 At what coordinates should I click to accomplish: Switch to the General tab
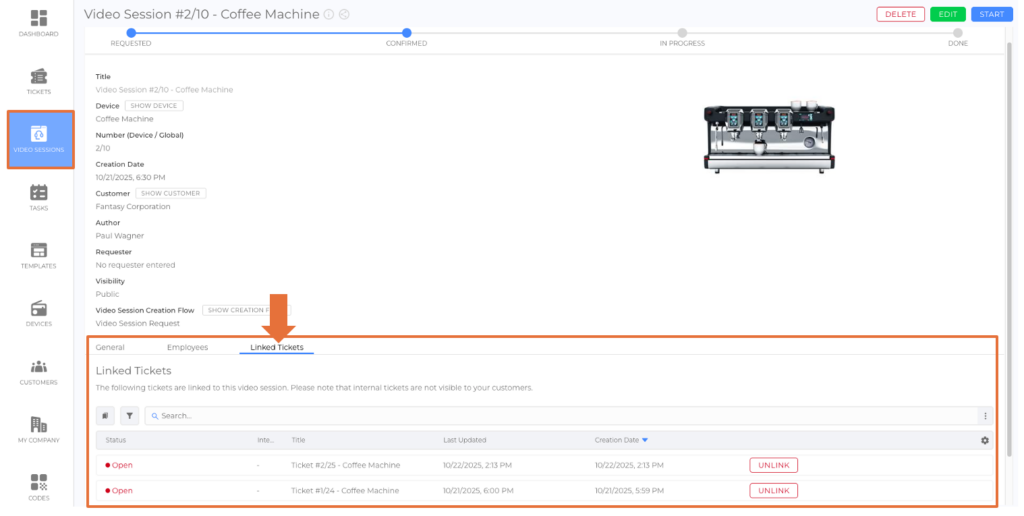[110, 347]
